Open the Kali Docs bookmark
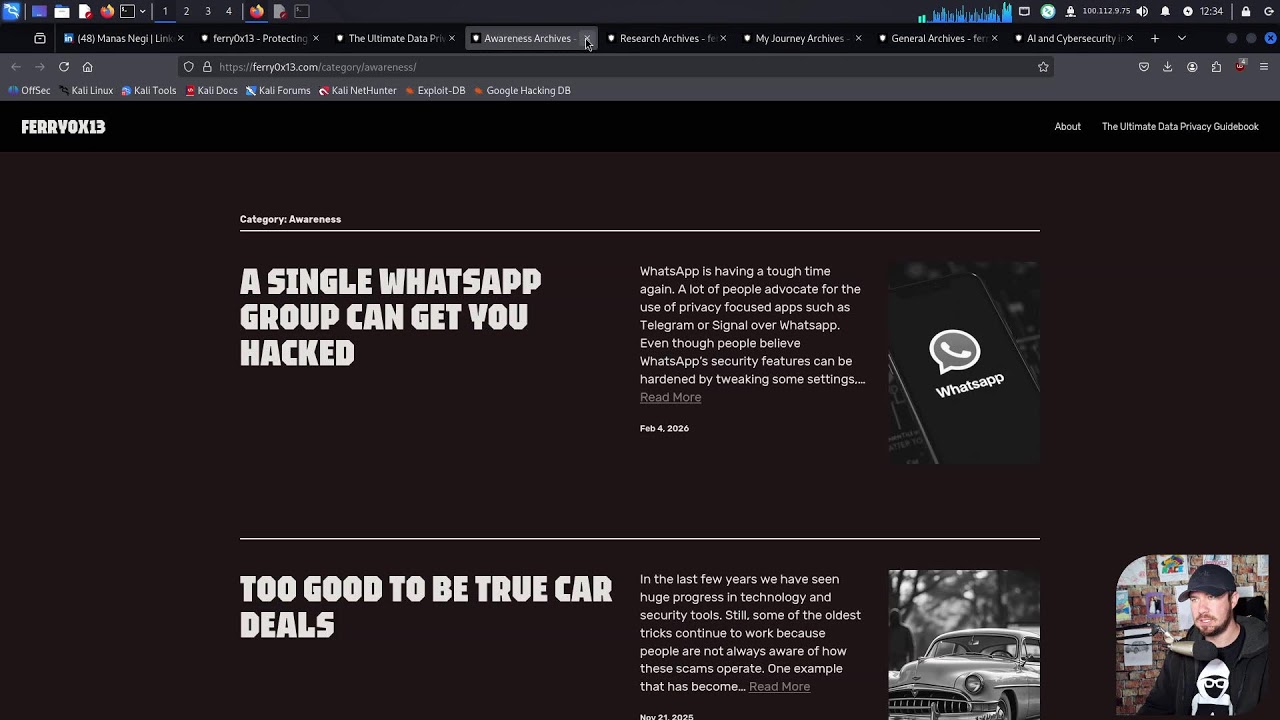This screenshot has height=720, width=1280. tap(212, 90)
